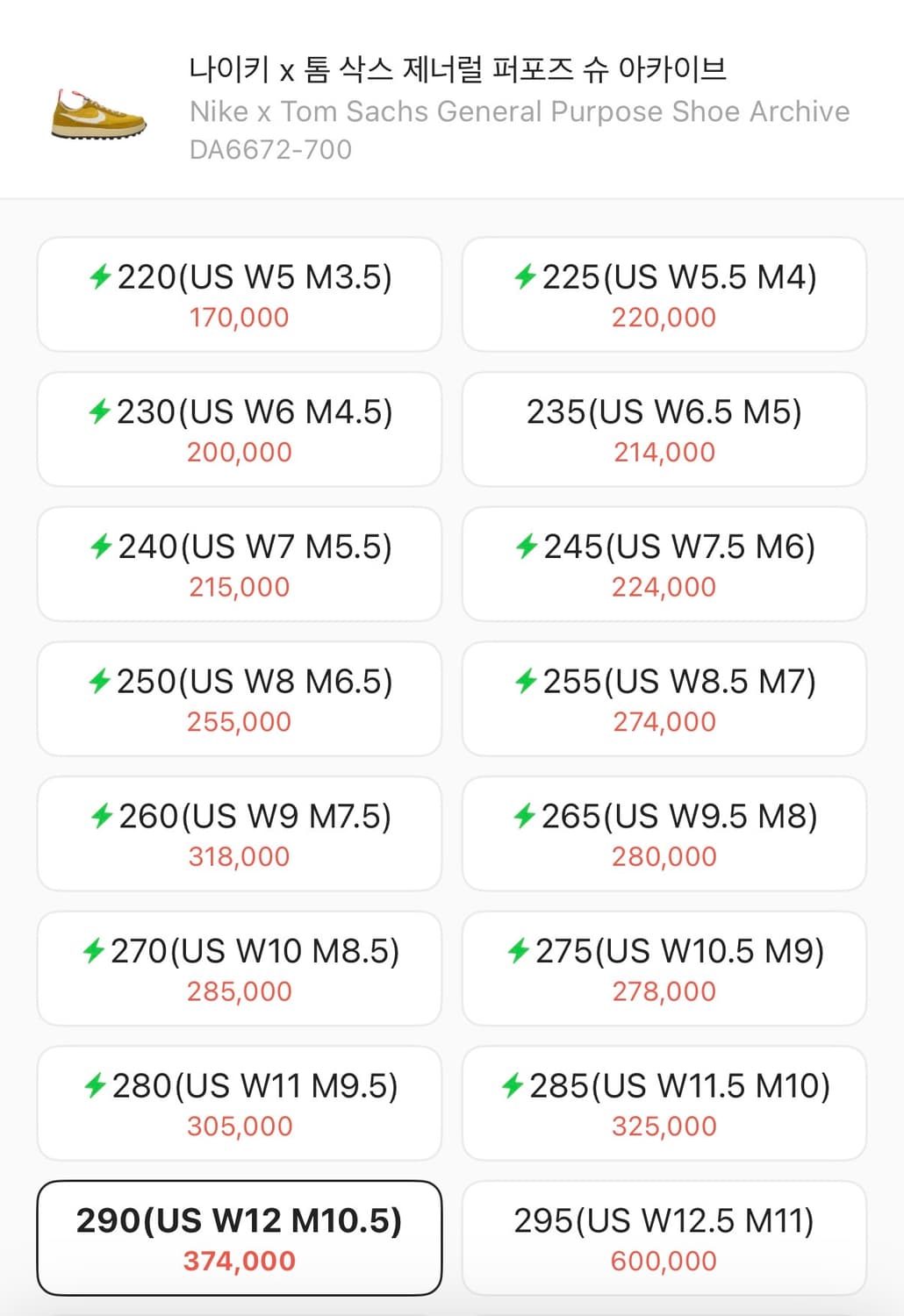Viewport: 904px width, 1316px height.
Task: Click fast-delivery bolt icon on size 230
Action: pos(99,411)
